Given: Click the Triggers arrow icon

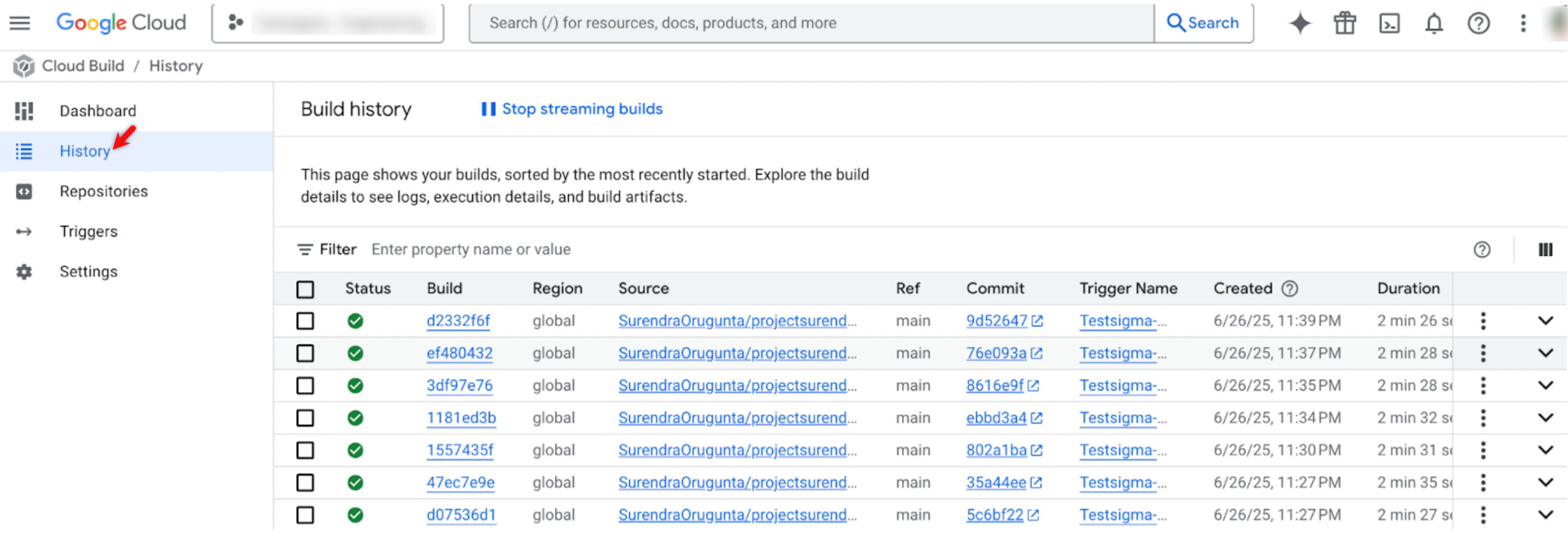Looking at the screenshot, I should pyautogui.click(x=24, y=232).
